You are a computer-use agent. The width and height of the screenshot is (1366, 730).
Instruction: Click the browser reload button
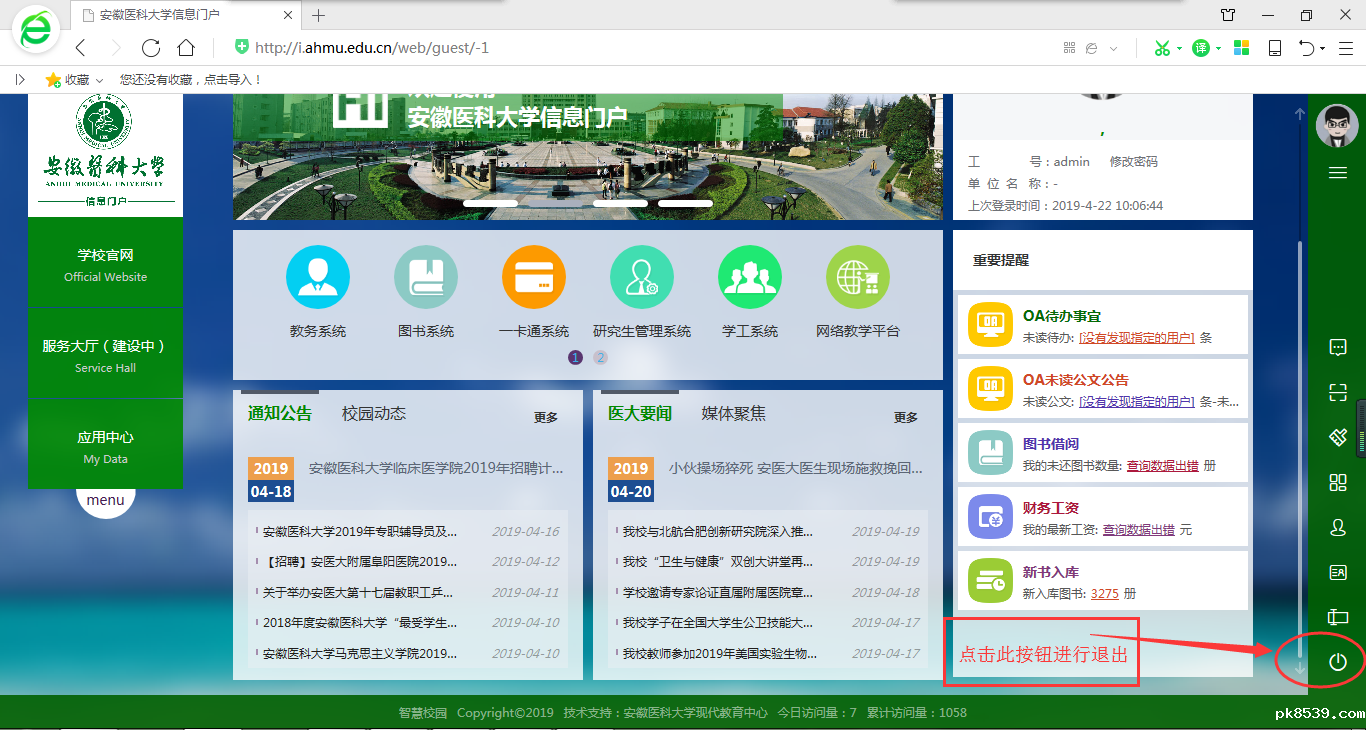click(151, 48)
